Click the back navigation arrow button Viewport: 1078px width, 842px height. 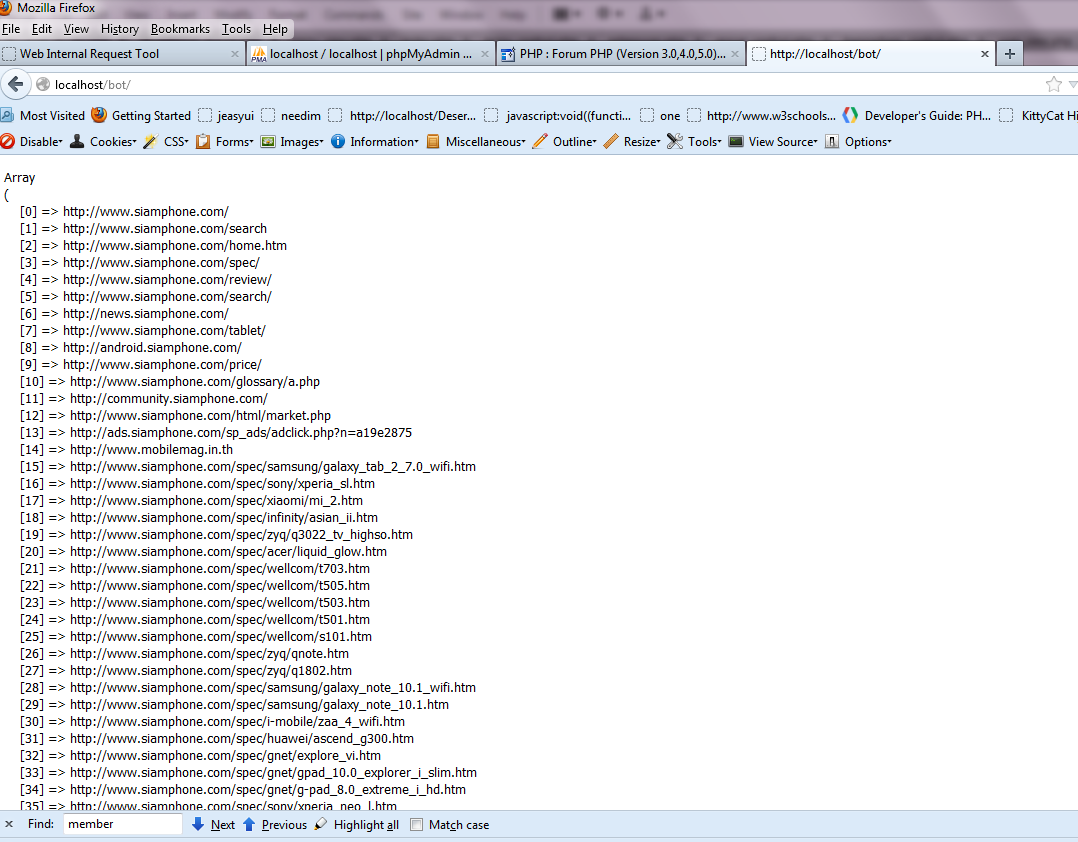[x=15, y=85]
